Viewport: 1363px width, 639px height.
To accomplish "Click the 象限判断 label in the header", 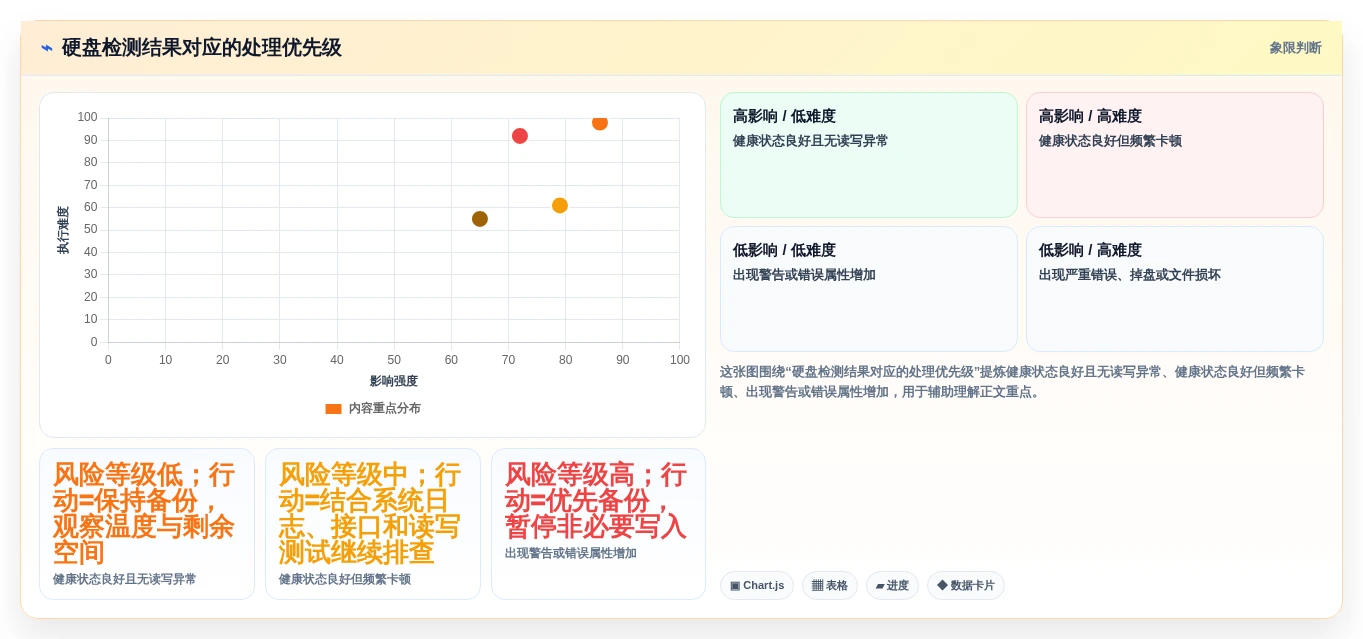I will click(x=1295, y=48).
